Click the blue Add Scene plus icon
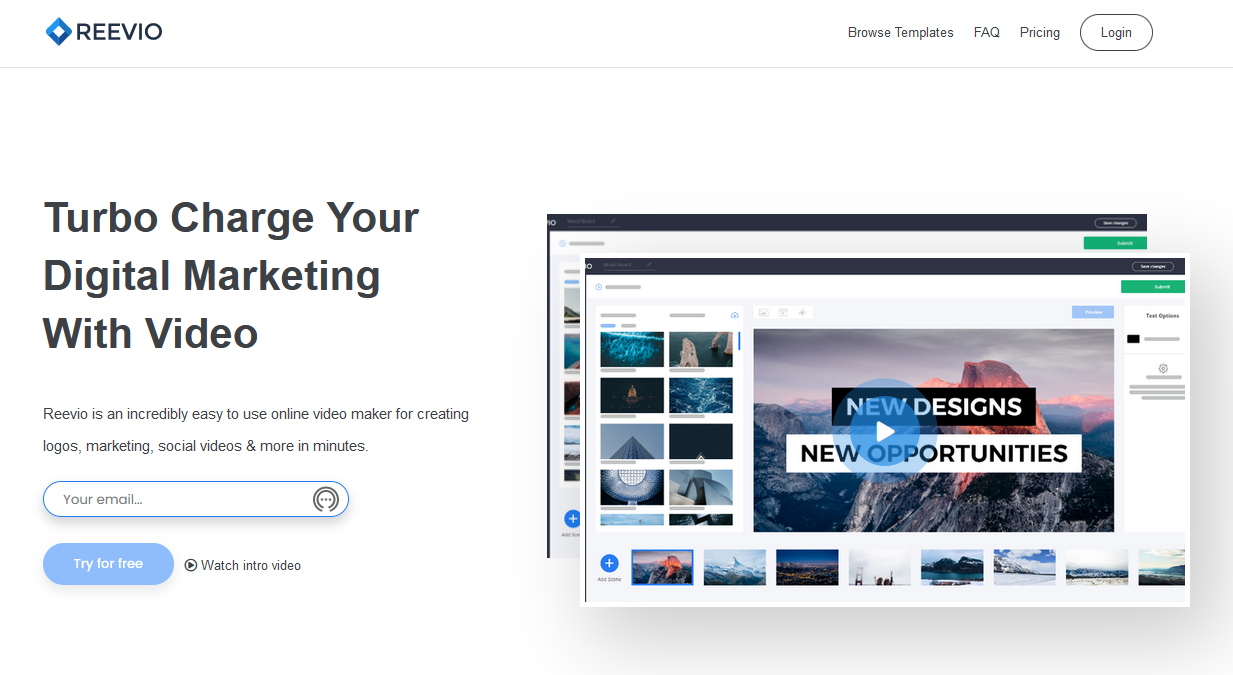 pyautogui.click(x=609, y=563)
